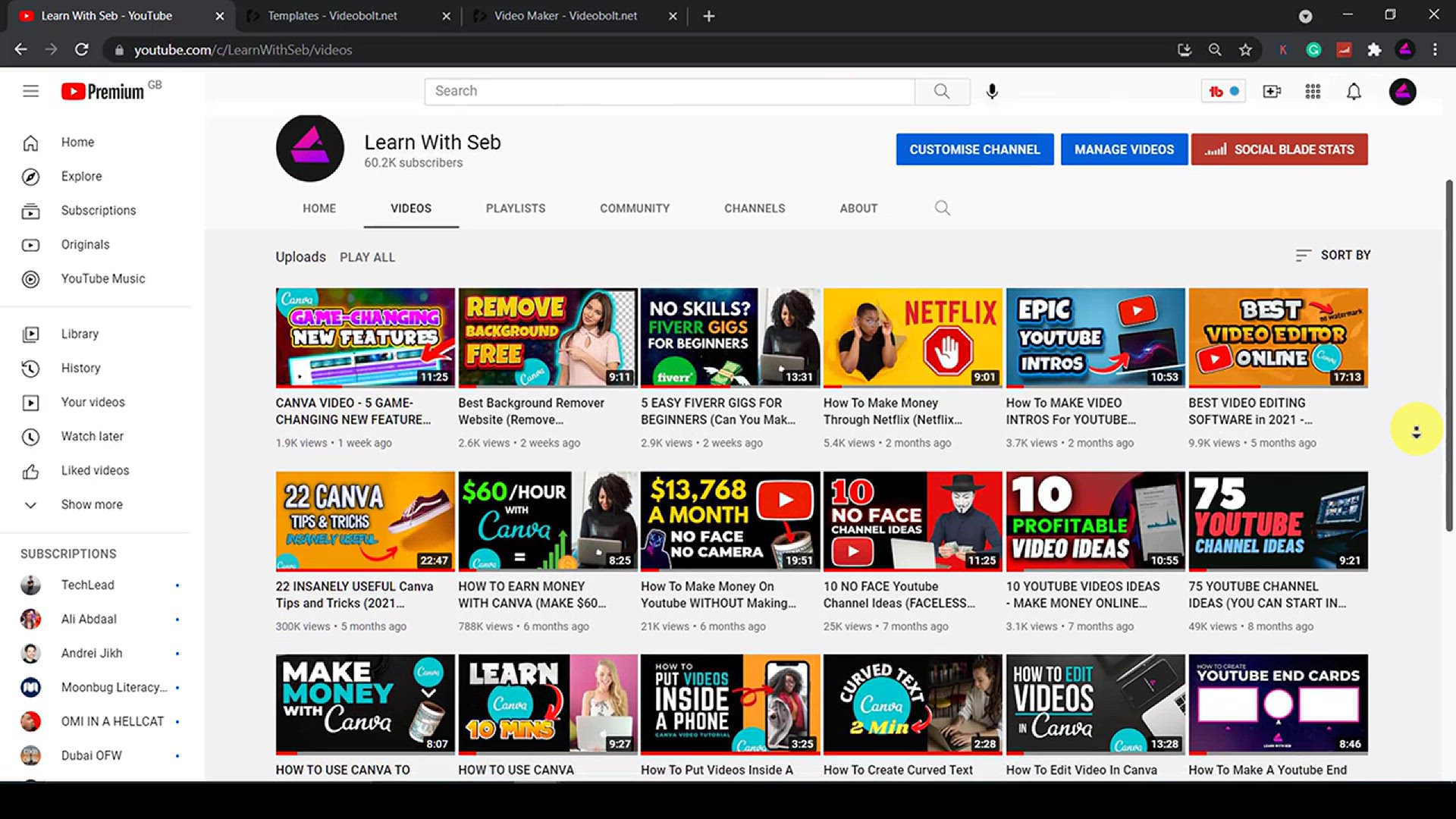Open '22 INSANELY USEFUL Canva Tips' title
The width and height of the screenshot is (1456, 819).
(x=354, y=595)
